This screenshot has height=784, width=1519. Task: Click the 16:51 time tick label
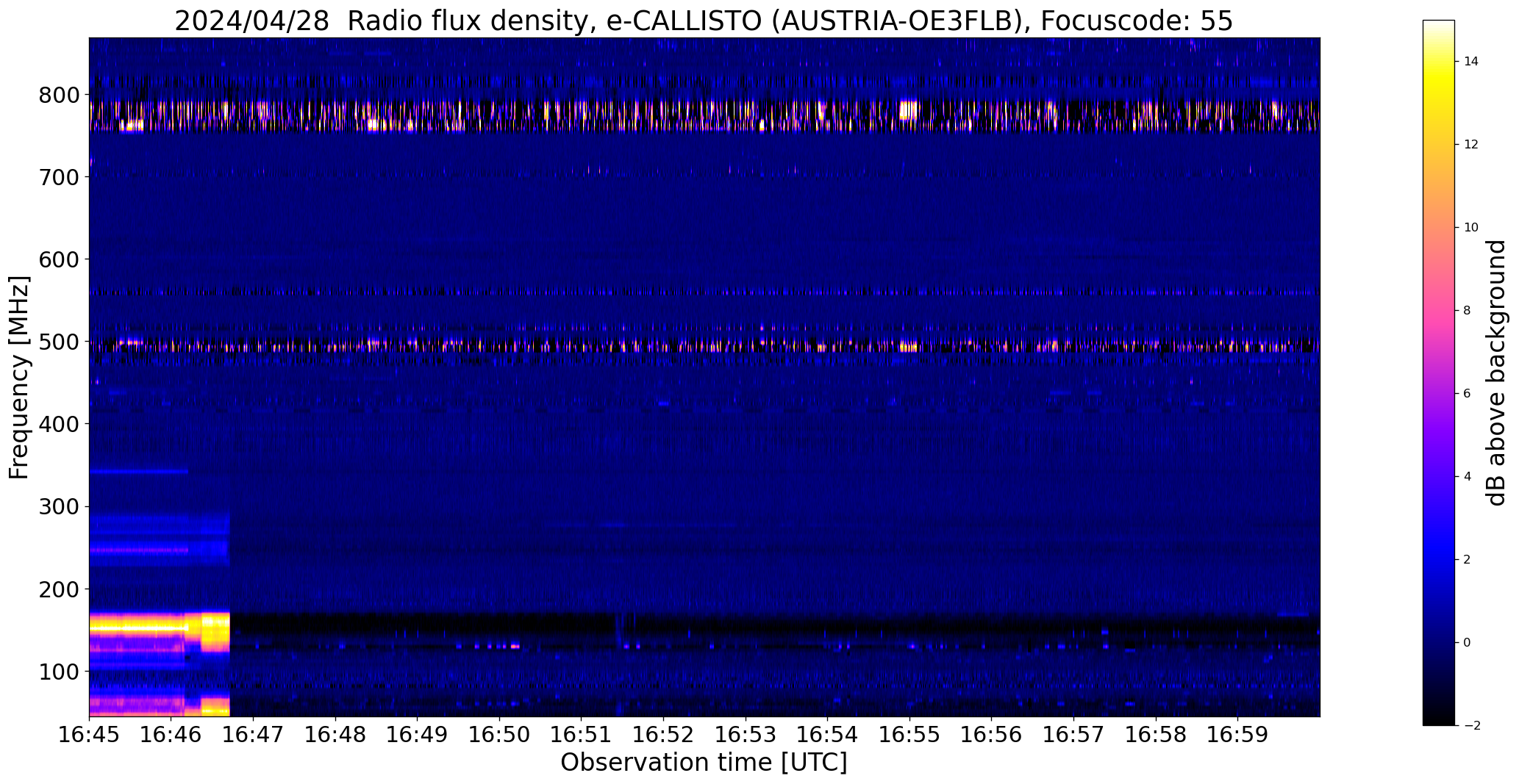tap(582, 735)
